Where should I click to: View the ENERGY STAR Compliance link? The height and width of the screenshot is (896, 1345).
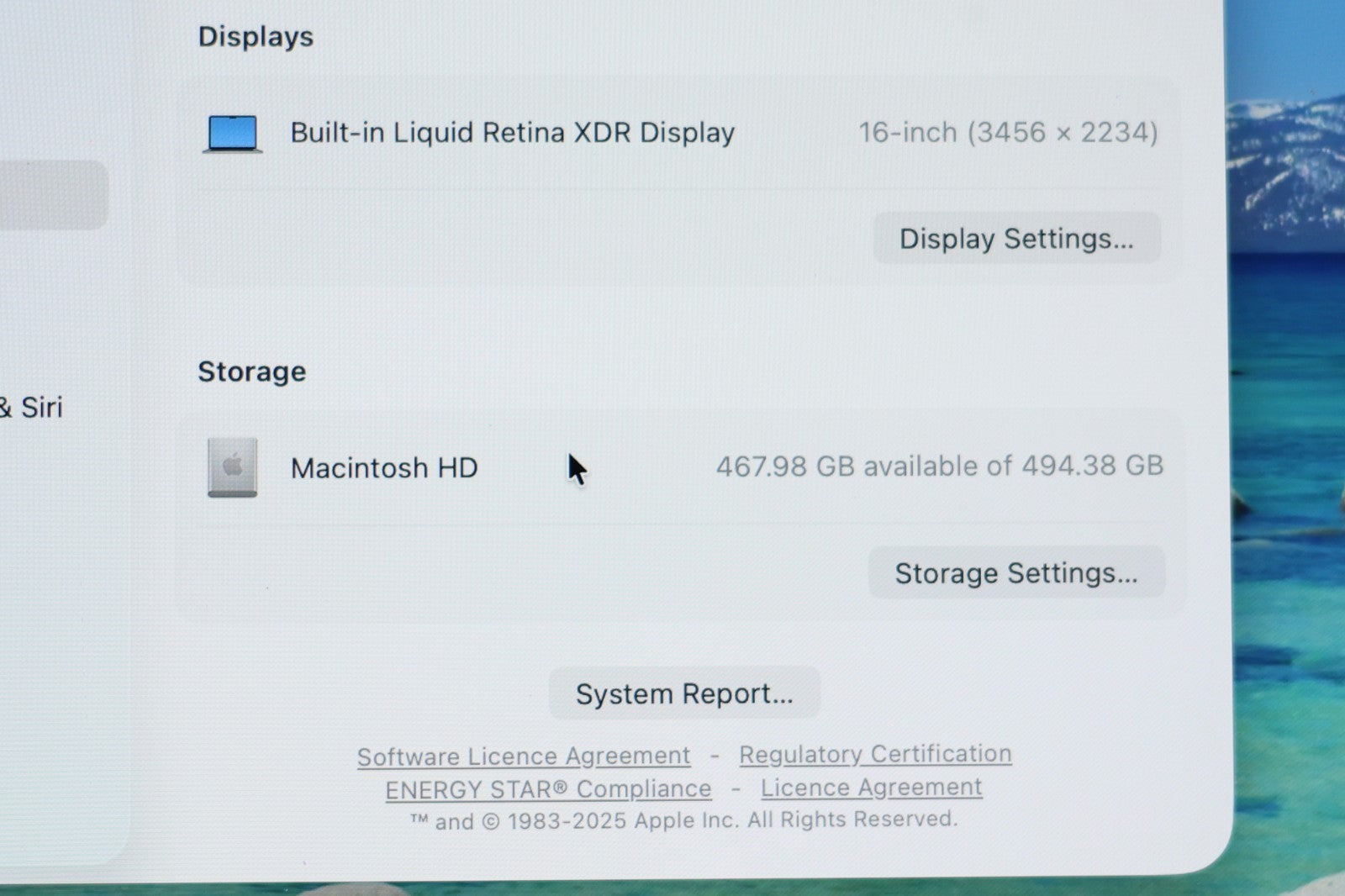click(548, 789)
